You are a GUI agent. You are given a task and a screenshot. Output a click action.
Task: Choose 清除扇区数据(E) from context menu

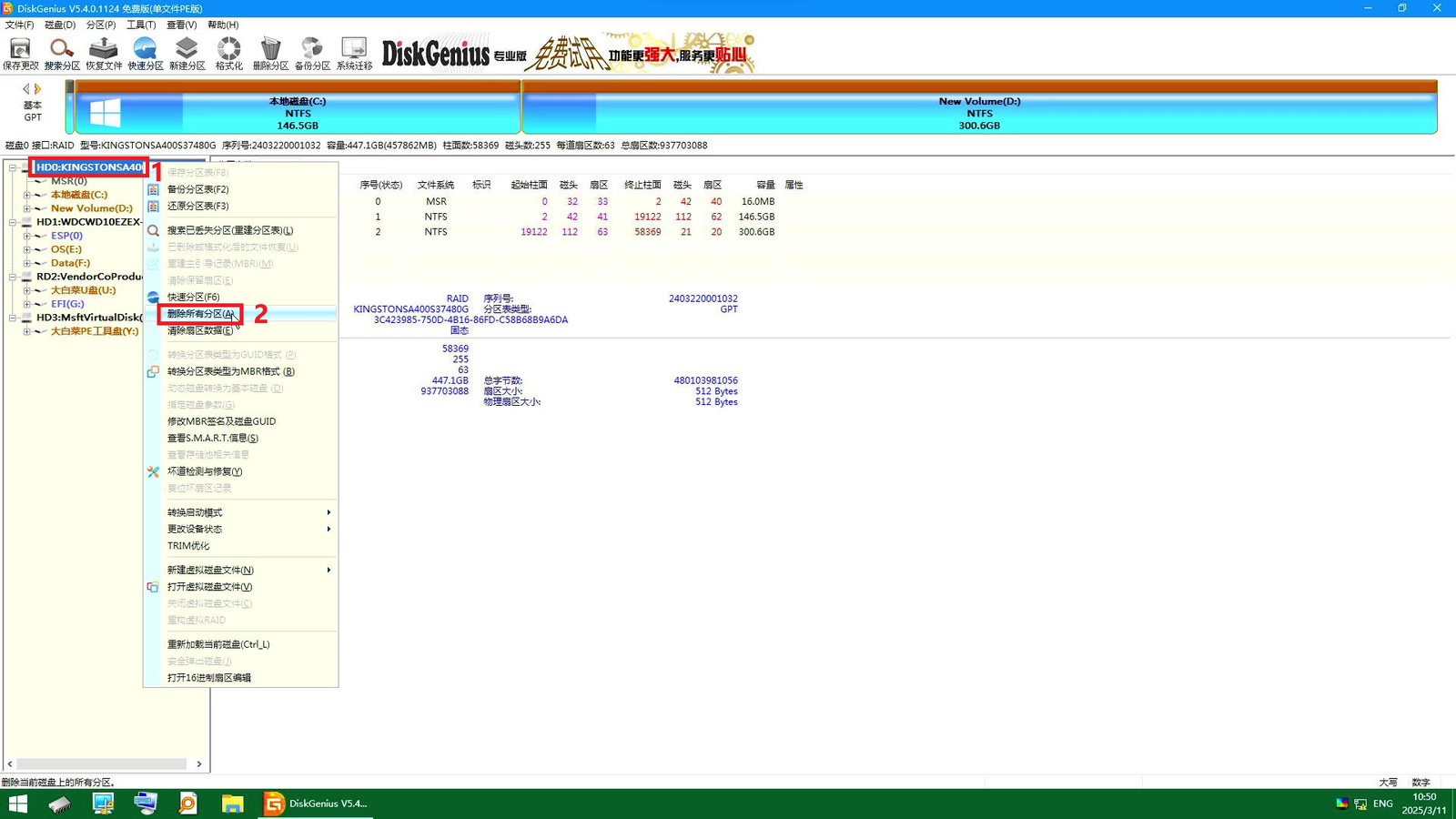(x=241, y=330)
